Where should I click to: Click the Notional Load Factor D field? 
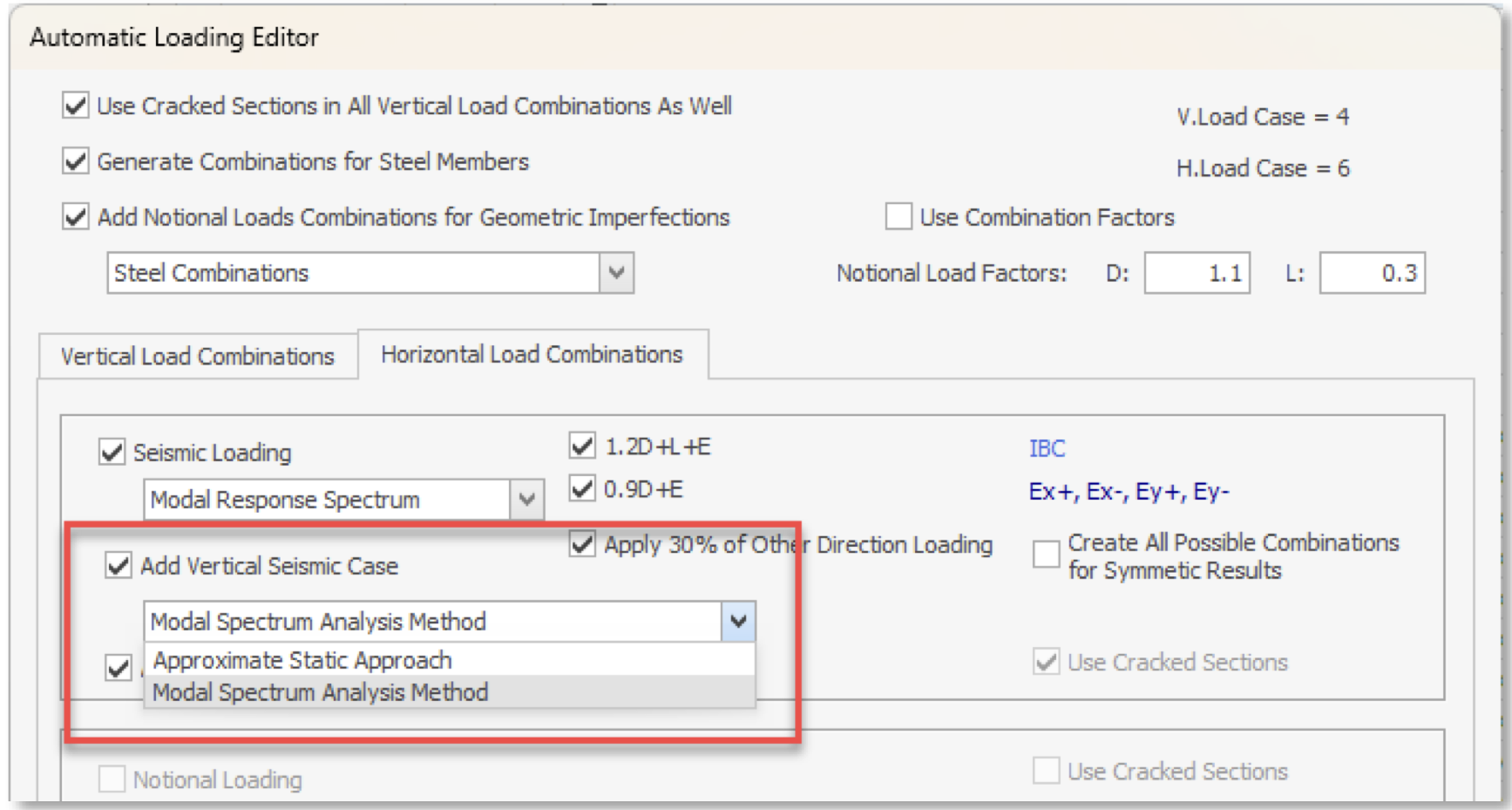(x=1197, y=274)
